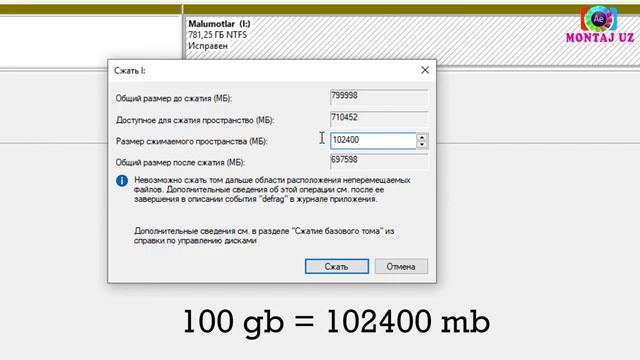Cancel with the Отмена button
Viewport: 640px width, 360px height.
click(401, 267)
